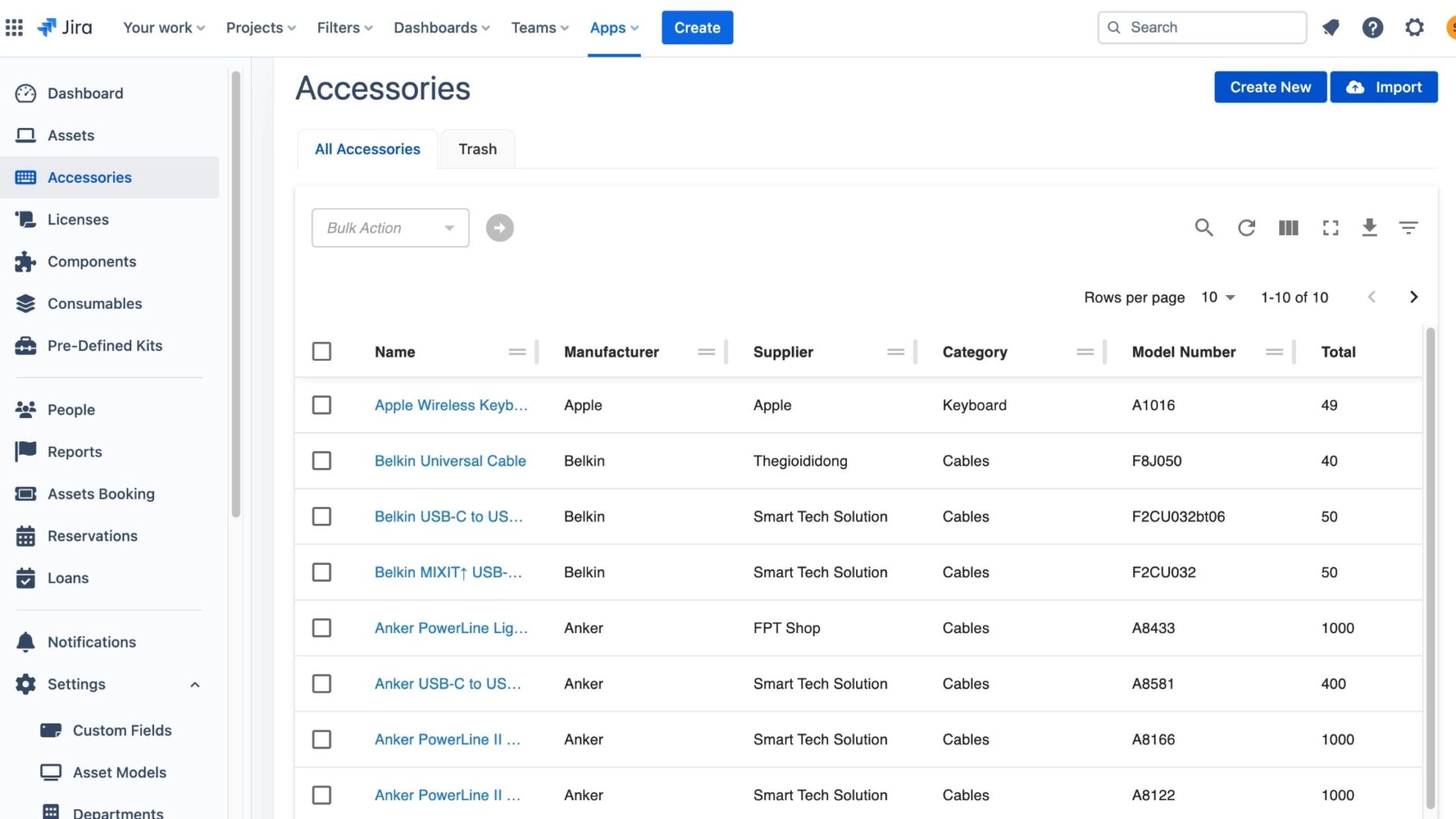1456x819 pixels.
Task: Click the Create New button
Action: 1270,87
